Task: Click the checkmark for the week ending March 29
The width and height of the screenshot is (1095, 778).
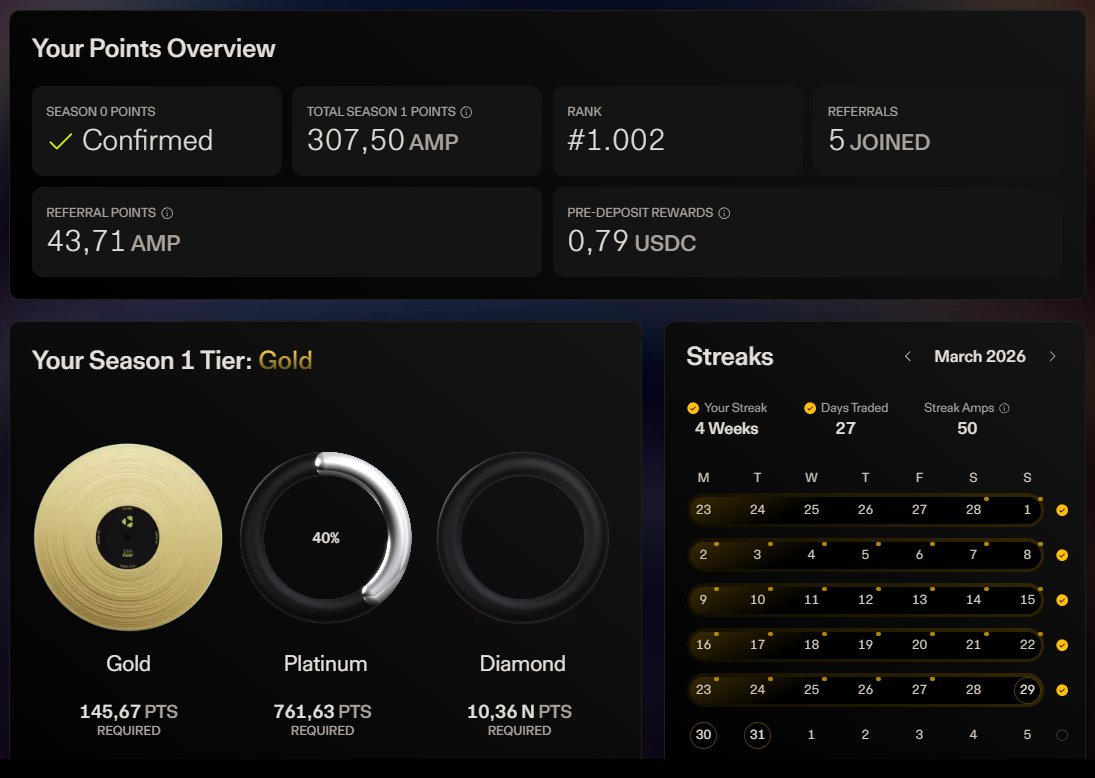Action: click(x=1062, y=690)
